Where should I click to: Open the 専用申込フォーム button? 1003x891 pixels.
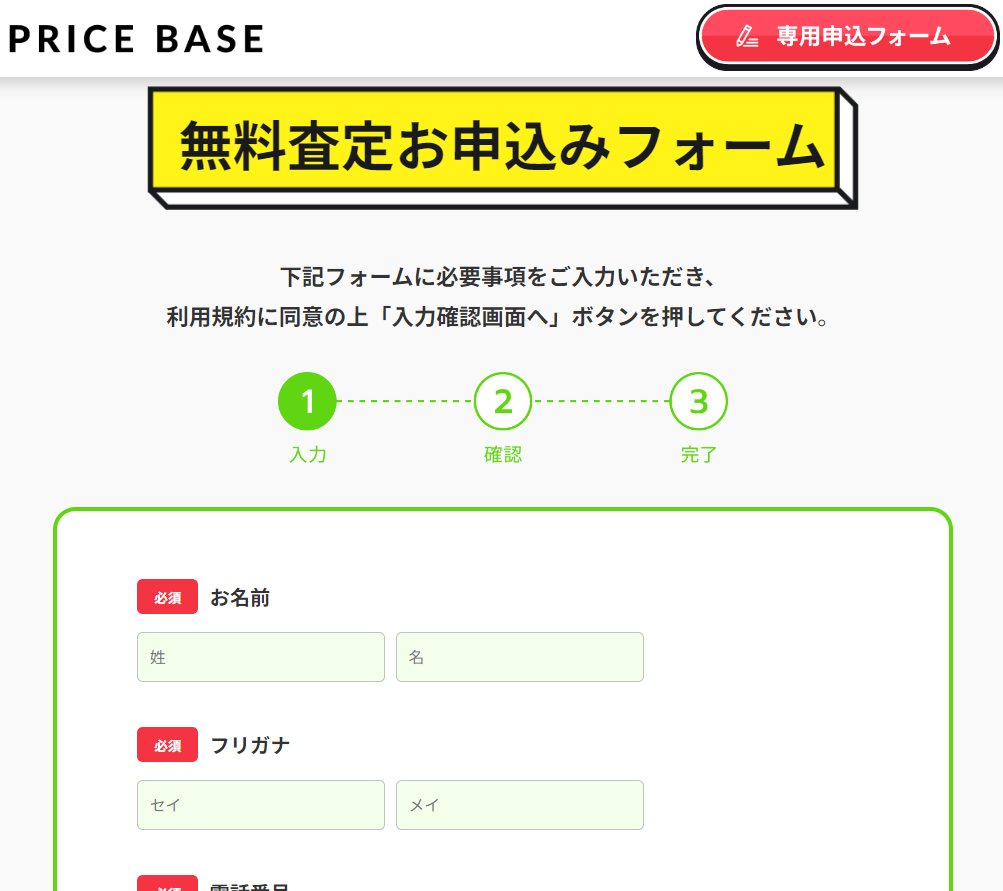click(x=847, y=37)
